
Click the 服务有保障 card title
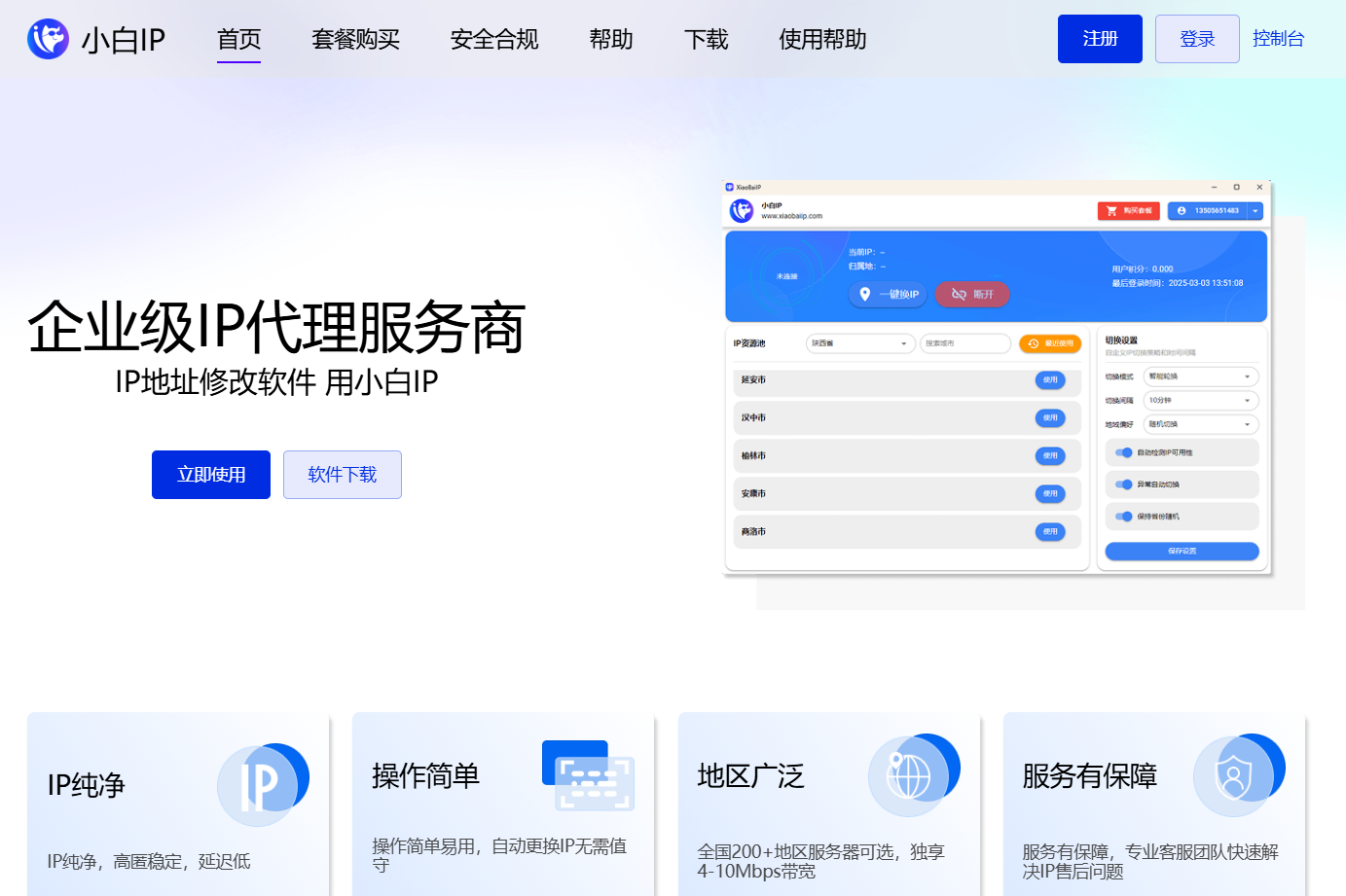coord(1090,775)
